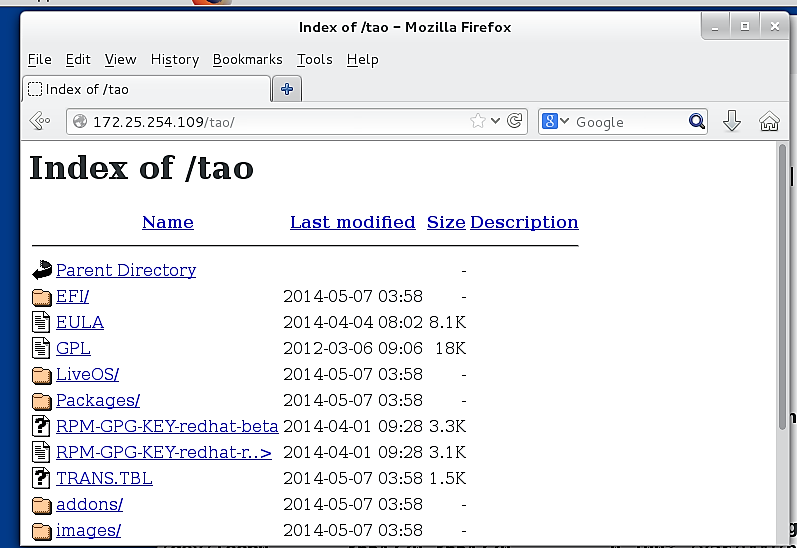Screen dimensions: 797x548
Task: Go to the home page icon
Action: (769, 121)
